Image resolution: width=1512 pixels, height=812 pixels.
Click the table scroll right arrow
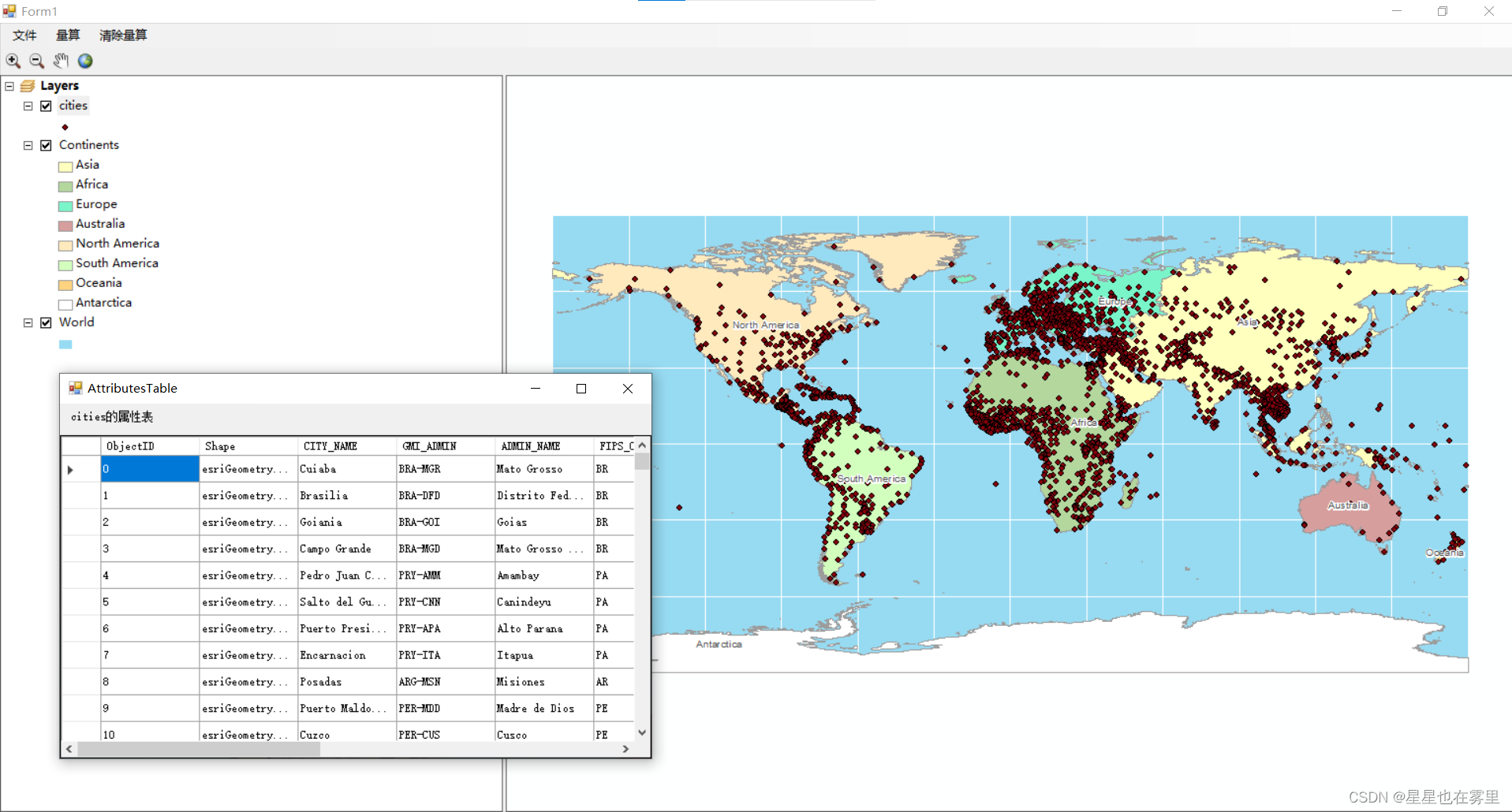pos(625,749)
